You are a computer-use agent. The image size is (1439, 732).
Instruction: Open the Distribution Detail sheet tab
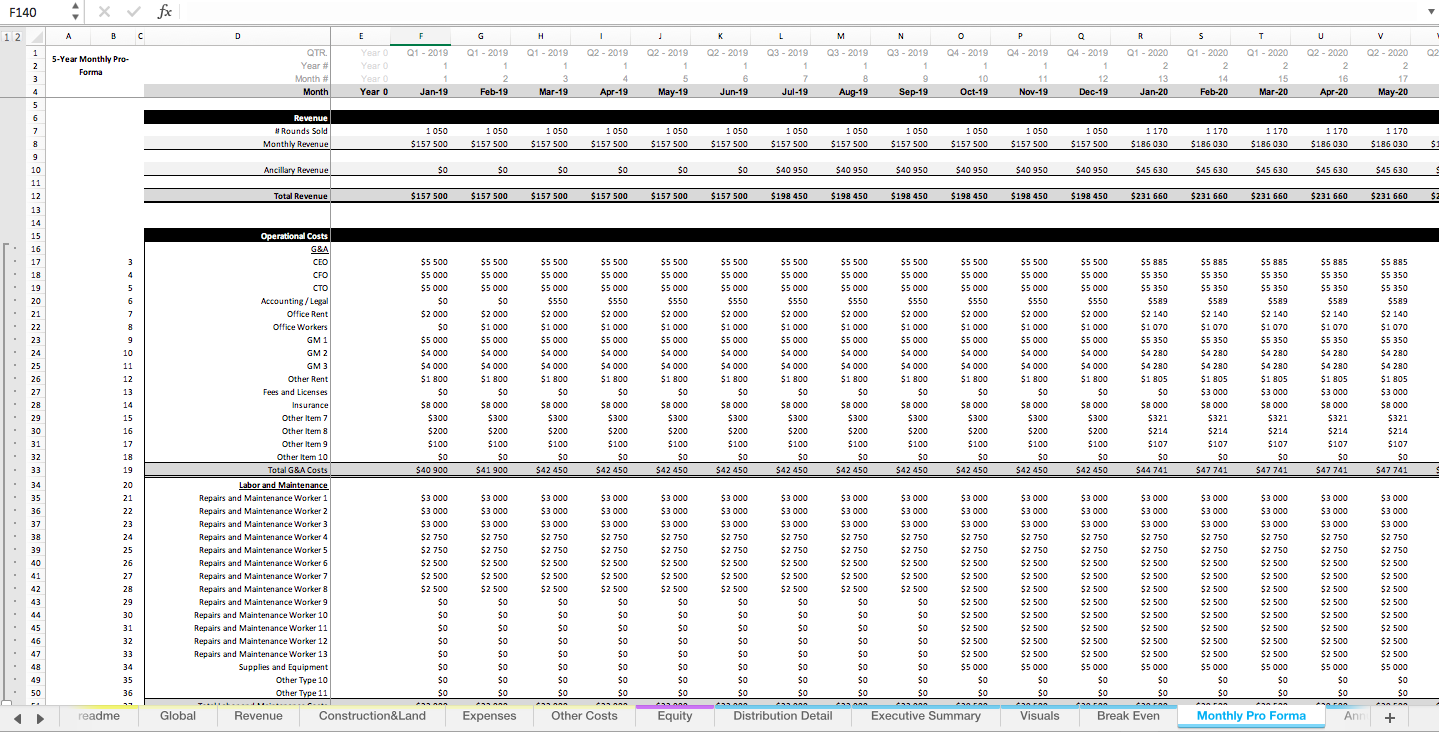(x=782, y=716)
